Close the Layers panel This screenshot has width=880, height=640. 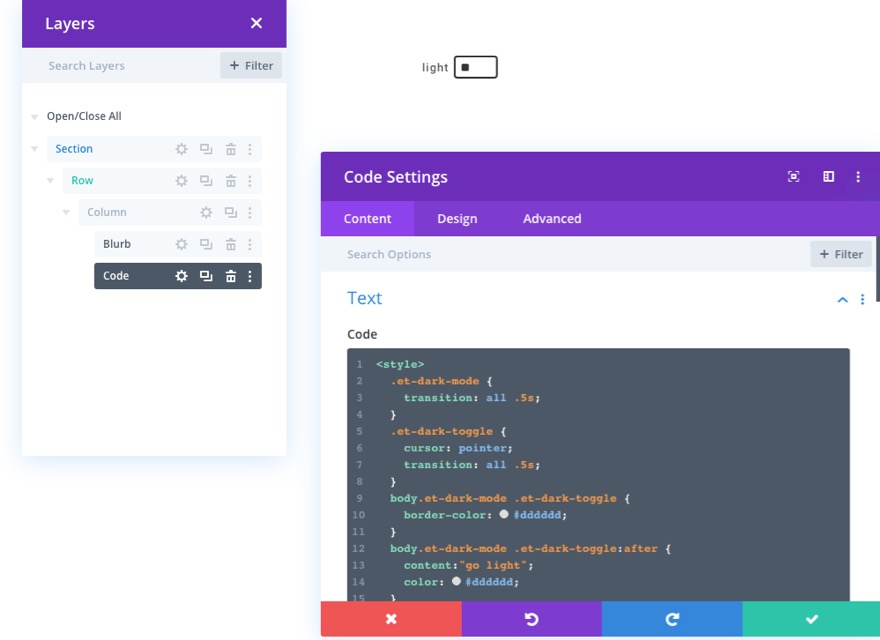point(256,23)
